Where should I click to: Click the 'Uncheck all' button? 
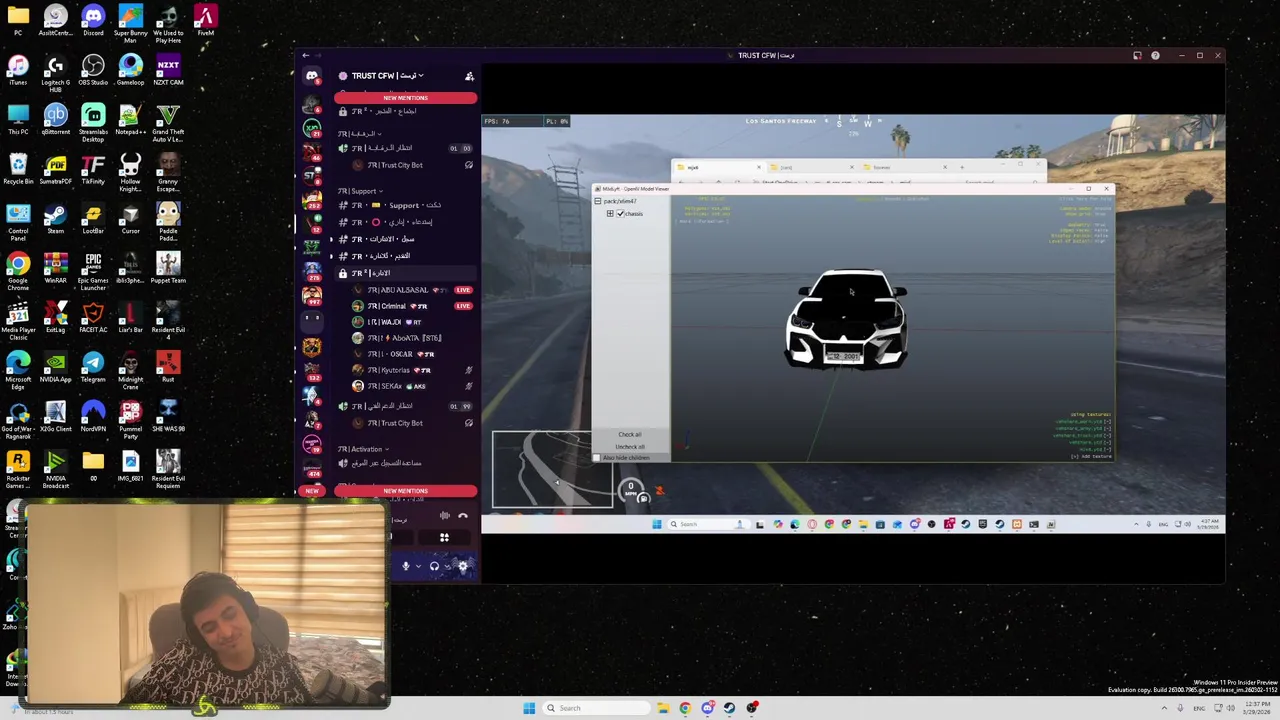[x=630, y=446]
